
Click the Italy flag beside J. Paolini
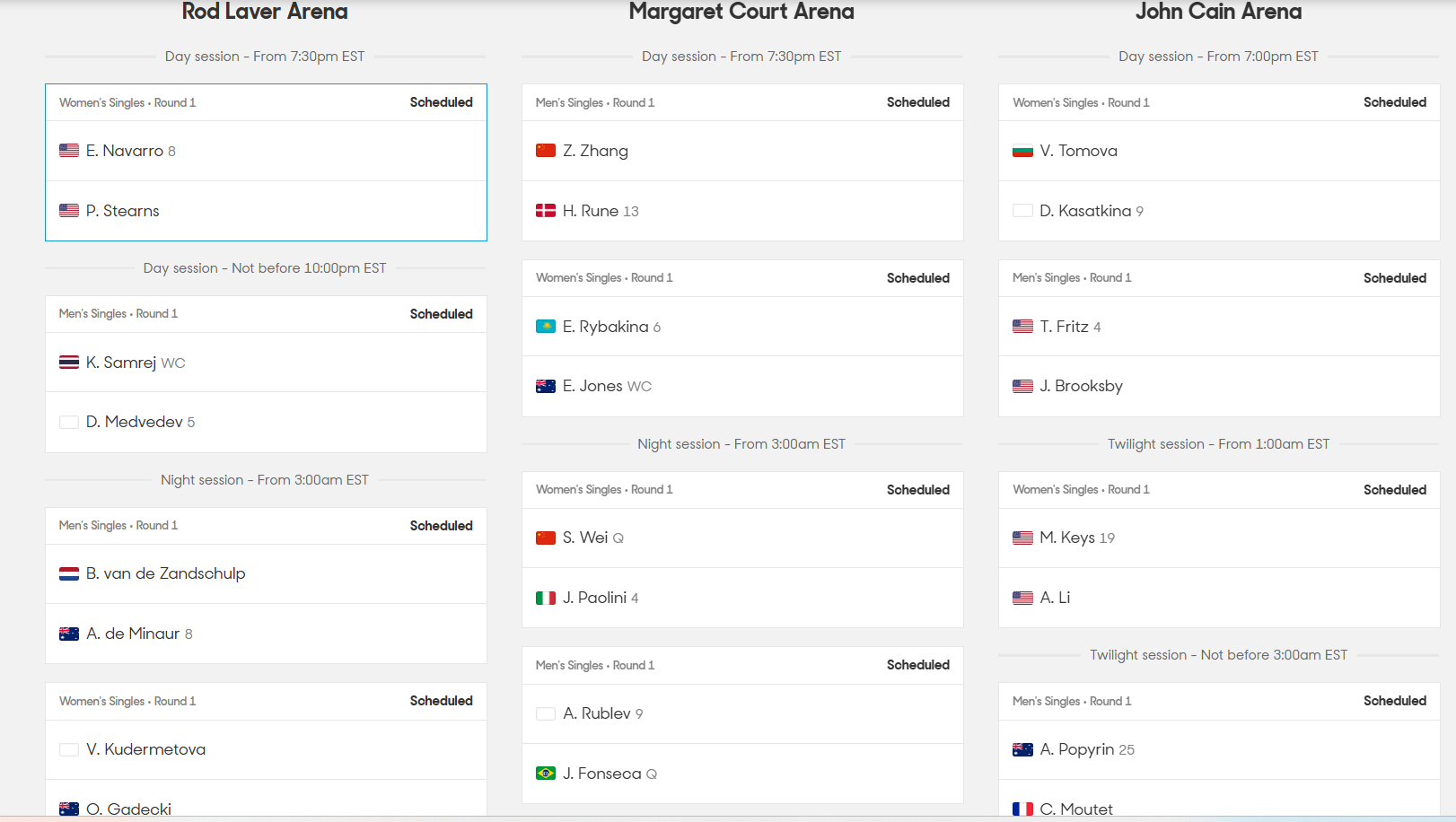(546, 598)
